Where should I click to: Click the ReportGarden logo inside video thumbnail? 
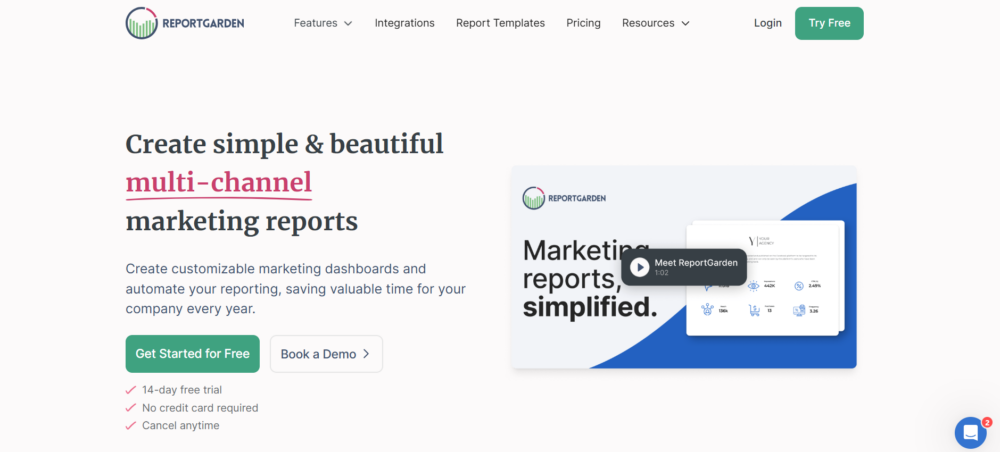click(564, 198)
